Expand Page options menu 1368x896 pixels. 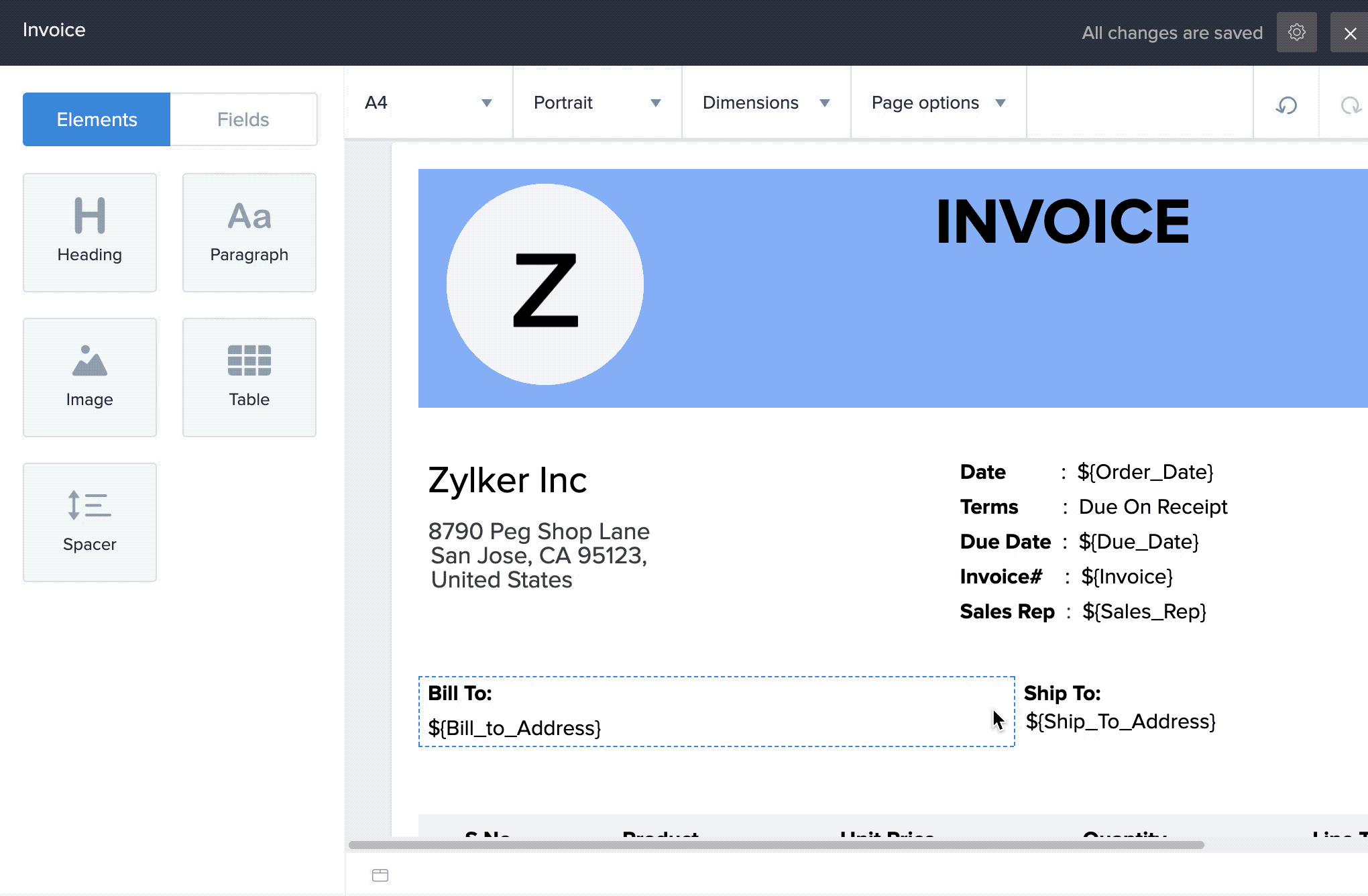(937, 103)
